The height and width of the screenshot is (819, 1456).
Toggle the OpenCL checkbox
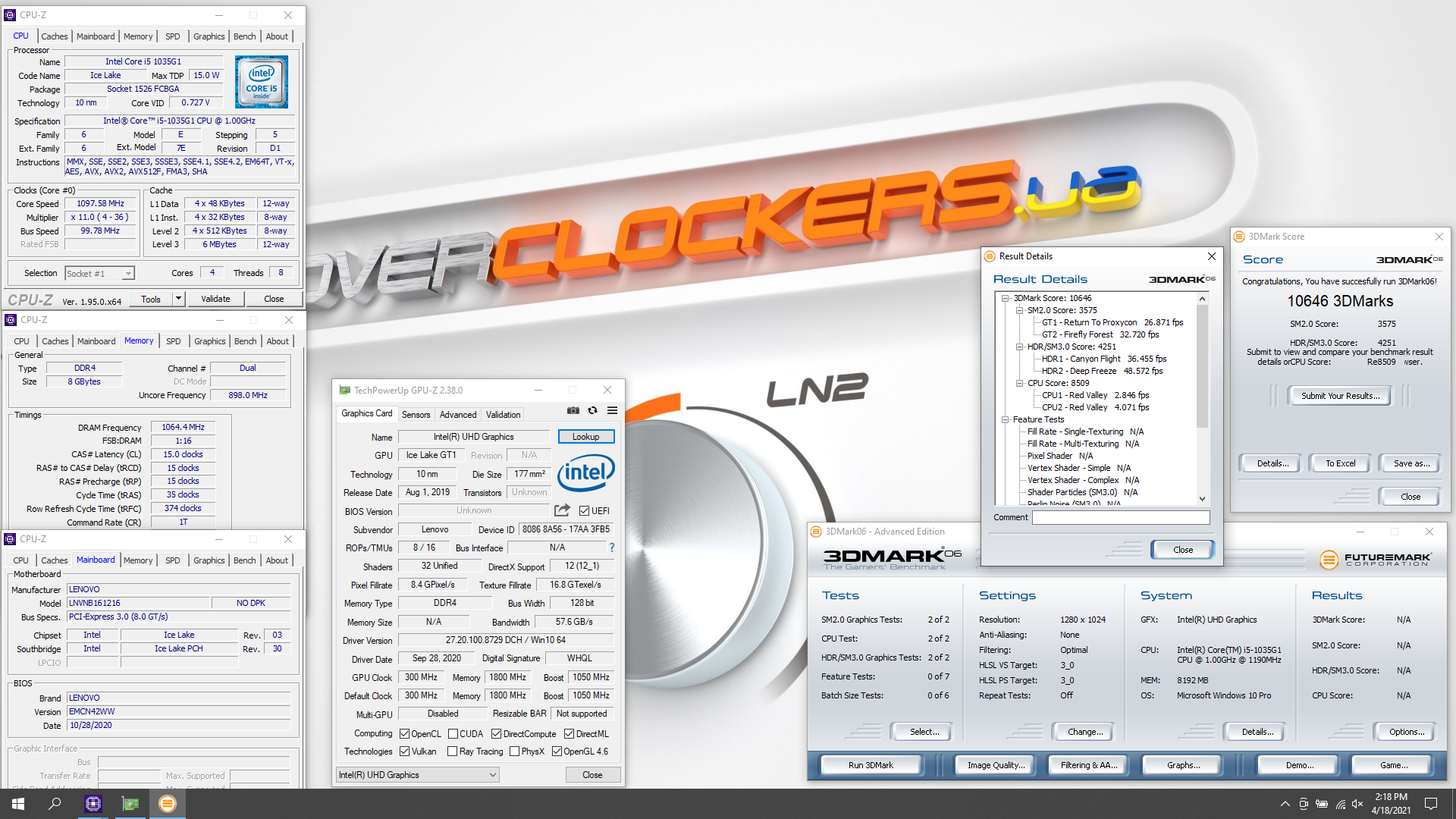click(x=405, y=734)
